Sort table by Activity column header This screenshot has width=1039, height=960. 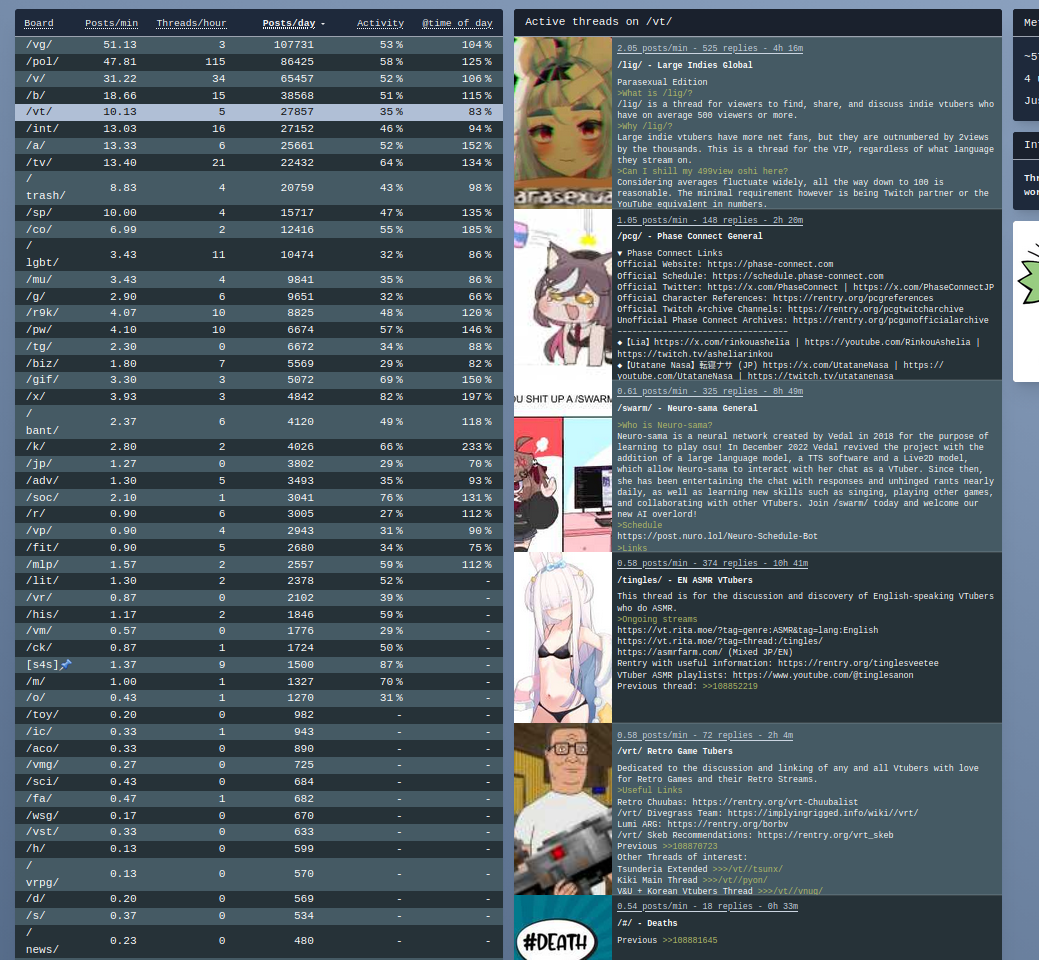(380, 23)
